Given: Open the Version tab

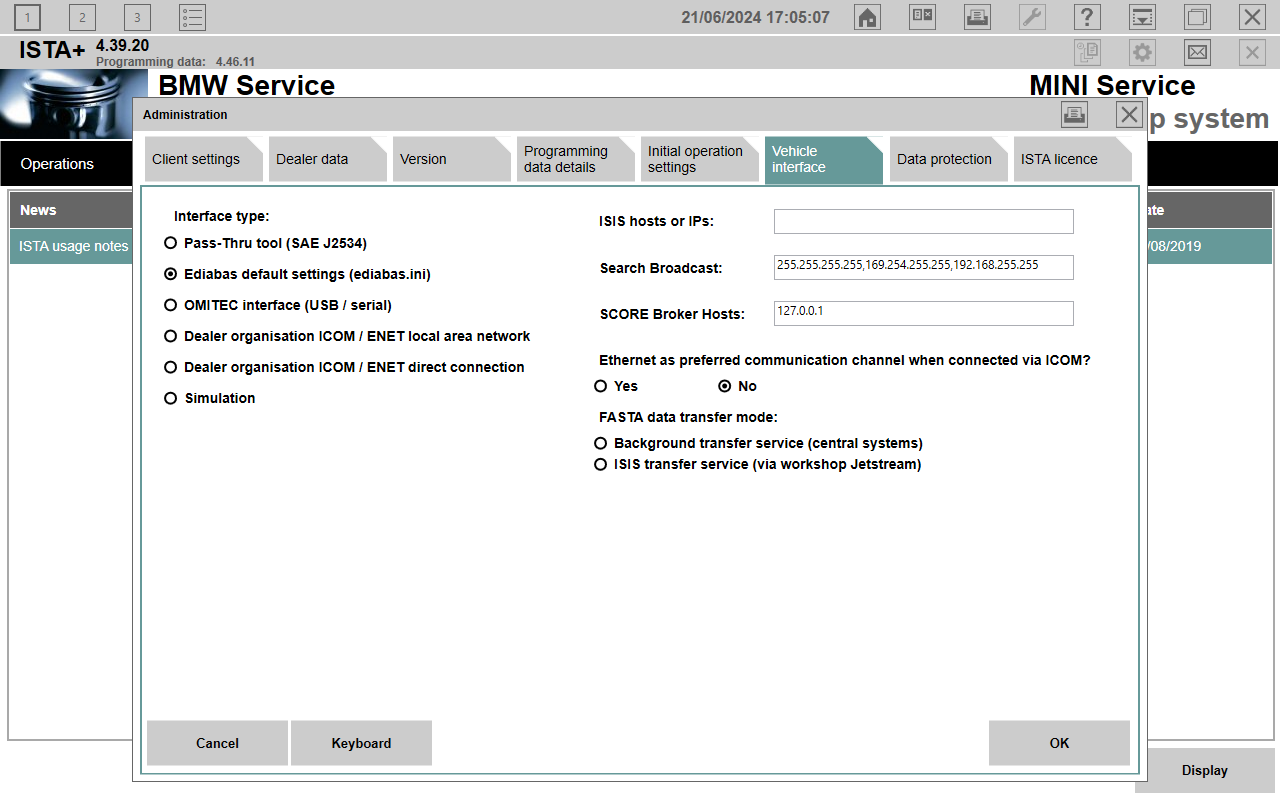Looking at the screenshot, I should click(x=452, y=159).
